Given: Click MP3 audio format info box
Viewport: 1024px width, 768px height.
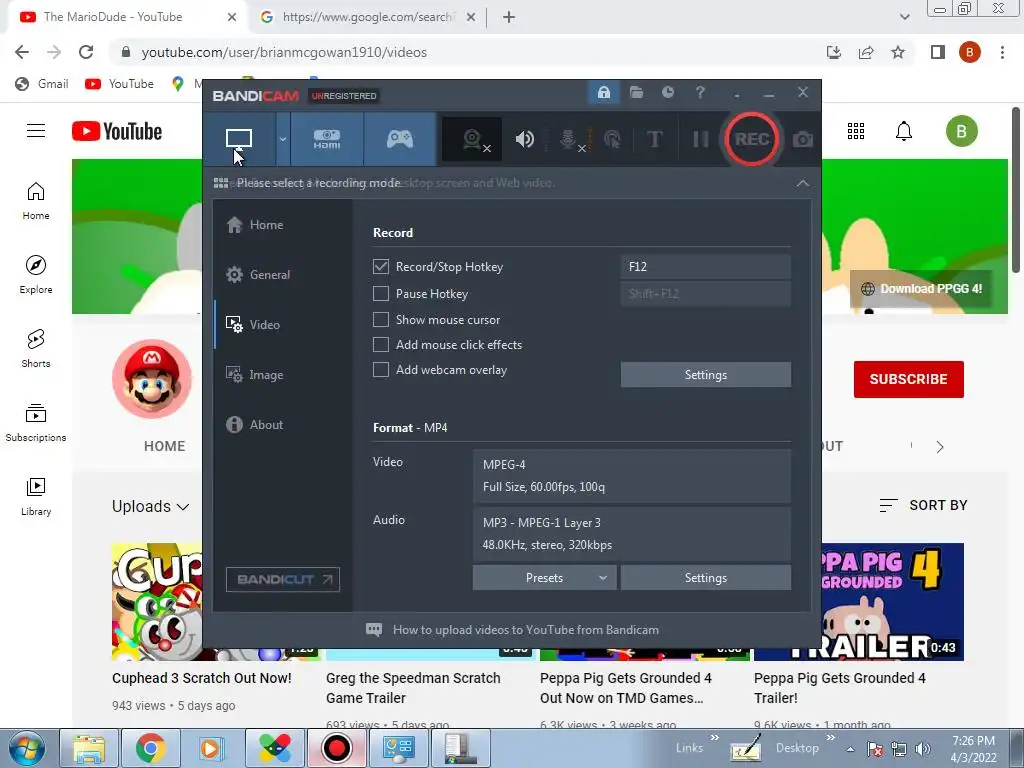Looking at the screenshot, I should [632, 534].
